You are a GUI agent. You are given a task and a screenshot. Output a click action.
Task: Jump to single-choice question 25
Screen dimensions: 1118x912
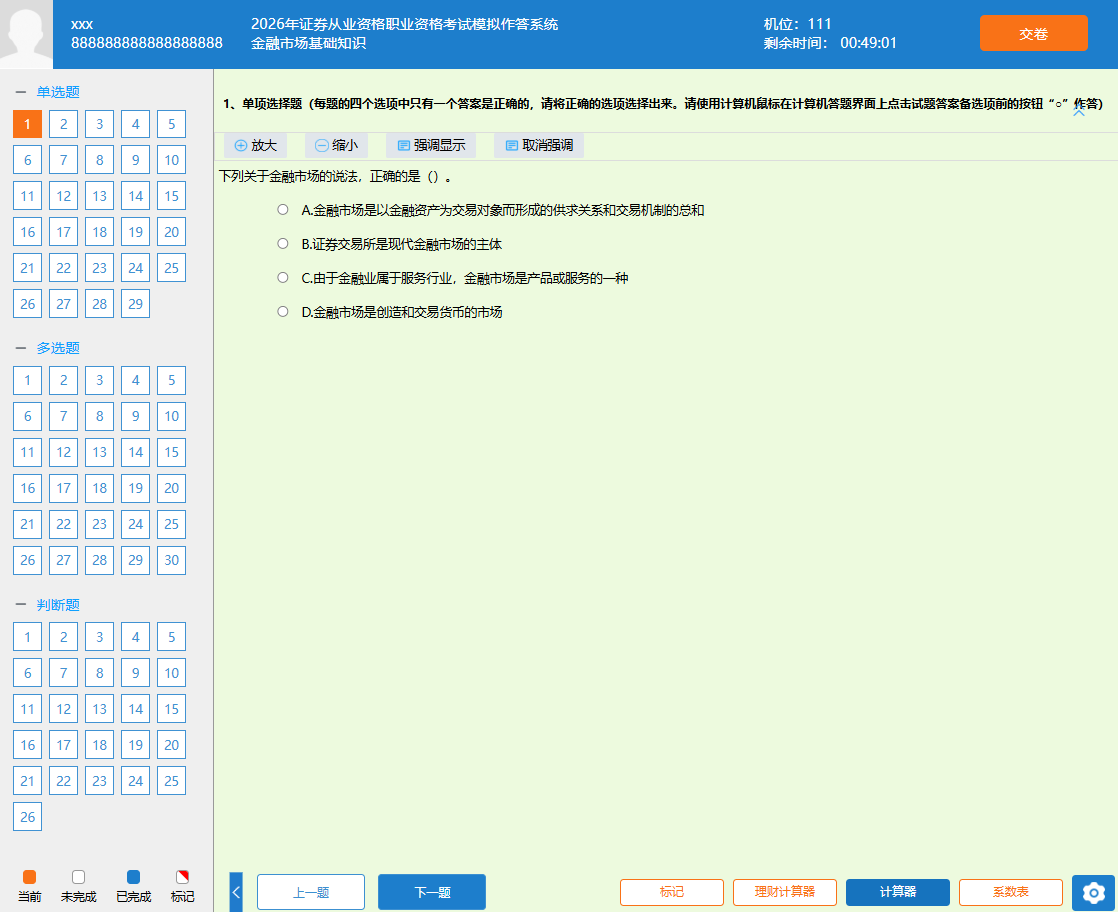click(172, 268)
